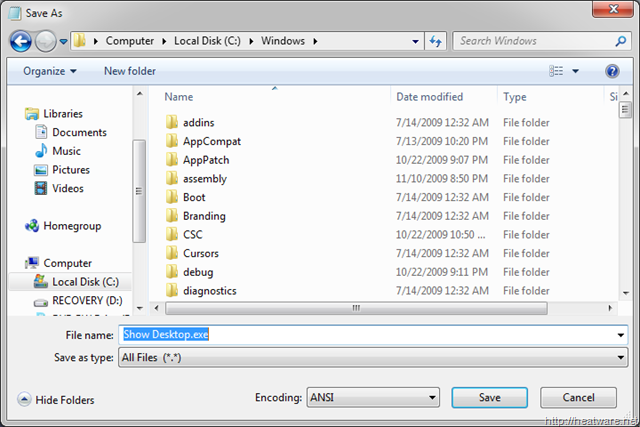Click the Back navigation arrow button
Viewport: 640px width, 427px height.
tap(20, 41)
